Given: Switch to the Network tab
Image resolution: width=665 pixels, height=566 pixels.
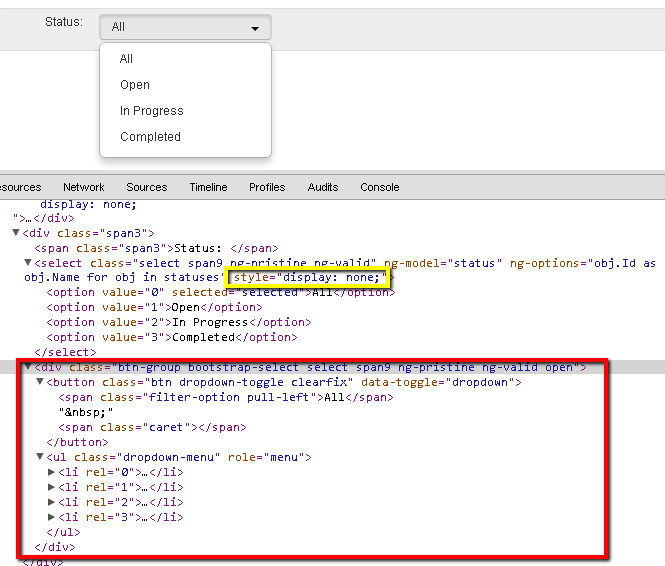Looking at the screenshot, I should click(x=84, y=187).
